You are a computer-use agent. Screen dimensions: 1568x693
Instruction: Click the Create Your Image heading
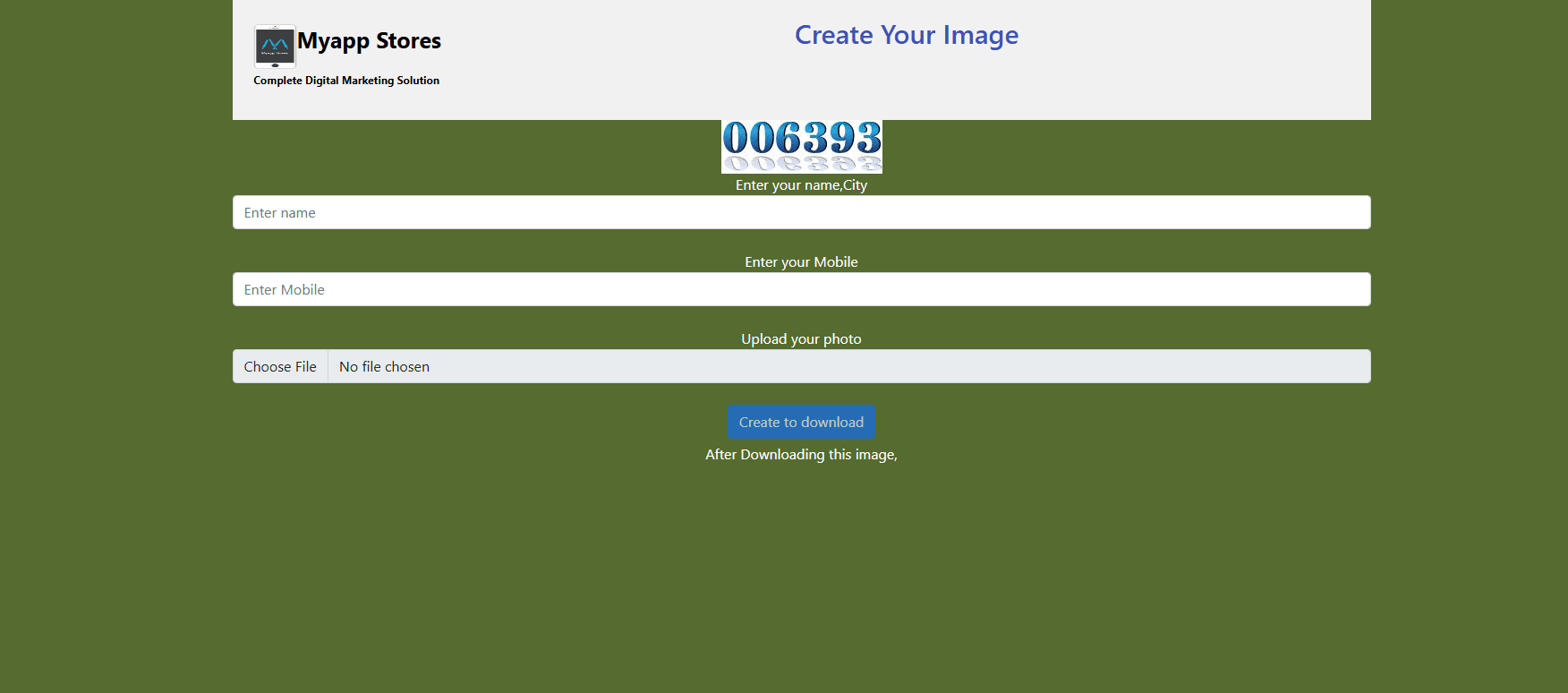coord(906,35)
